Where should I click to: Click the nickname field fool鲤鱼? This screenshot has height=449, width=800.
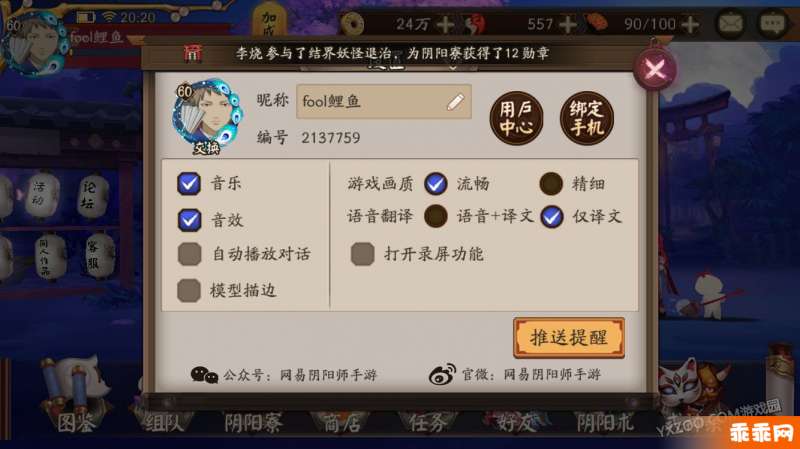[384, 102]
